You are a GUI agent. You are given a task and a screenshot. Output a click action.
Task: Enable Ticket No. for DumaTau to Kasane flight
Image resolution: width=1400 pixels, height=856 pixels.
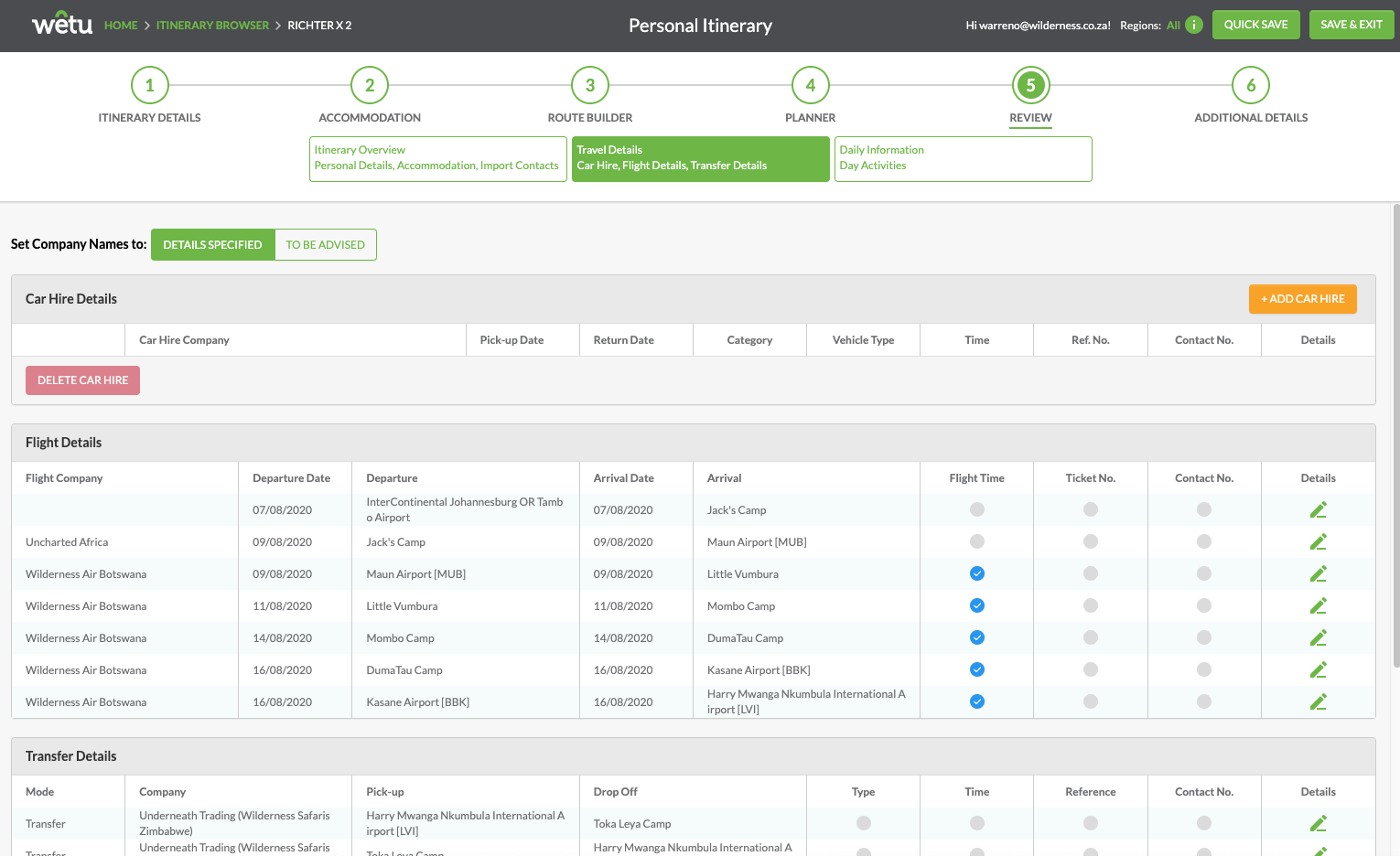coord(1090,670)
